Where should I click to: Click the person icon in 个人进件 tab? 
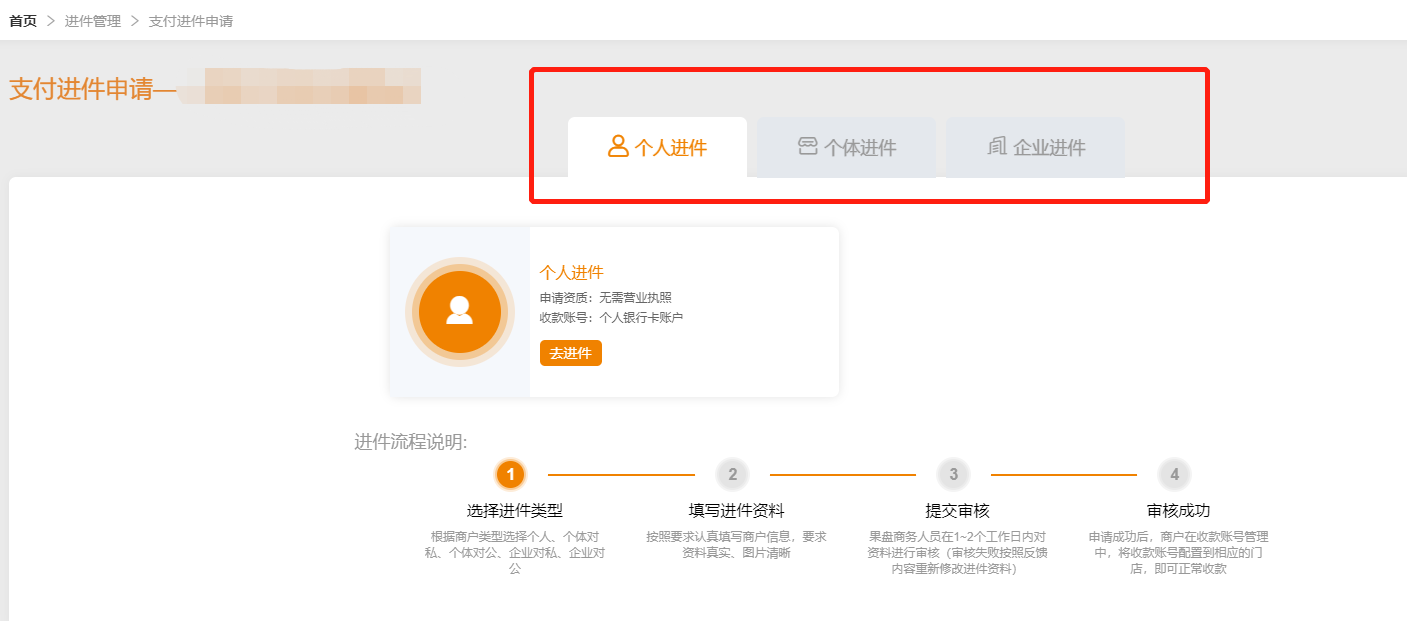pos(618,147)
